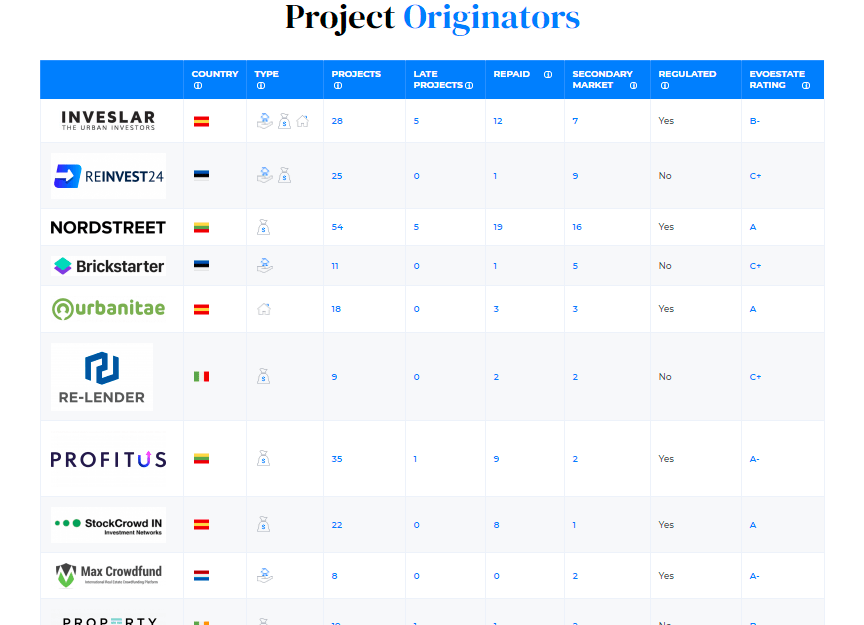Click Re-Lender's regulated value No
Screen dimensions: 864x625
(x=665, y=376)
